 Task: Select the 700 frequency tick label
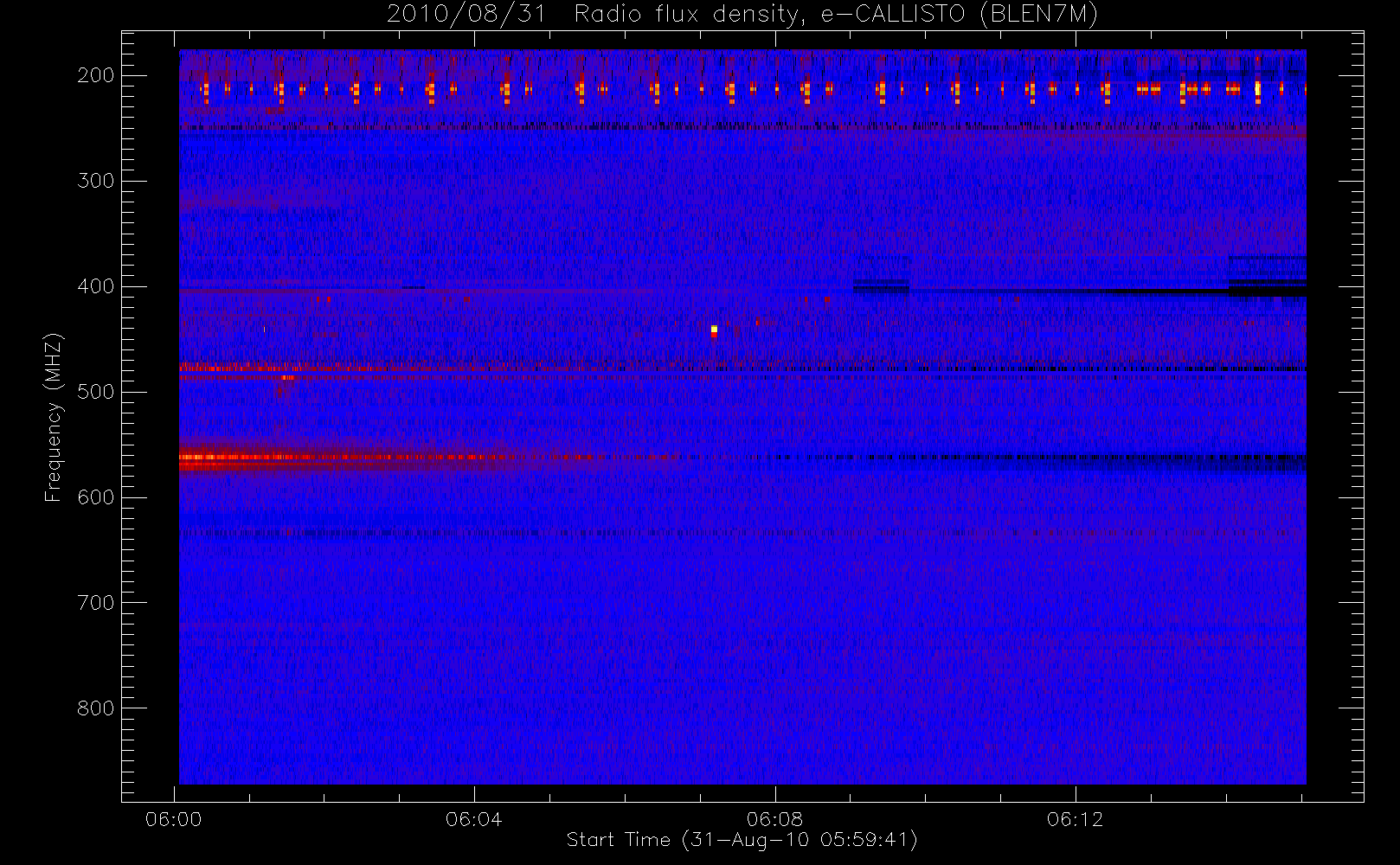[x=96, y=603]
